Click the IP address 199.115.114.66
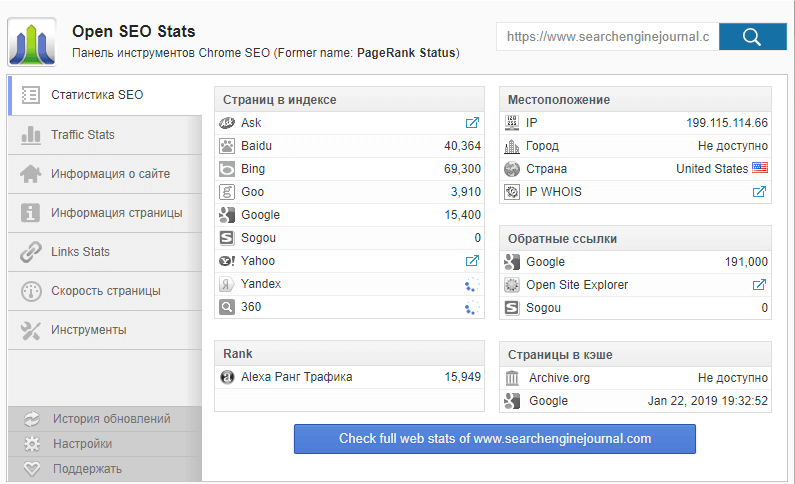Viewport: 795px width, 484px height. pos(727,123)
